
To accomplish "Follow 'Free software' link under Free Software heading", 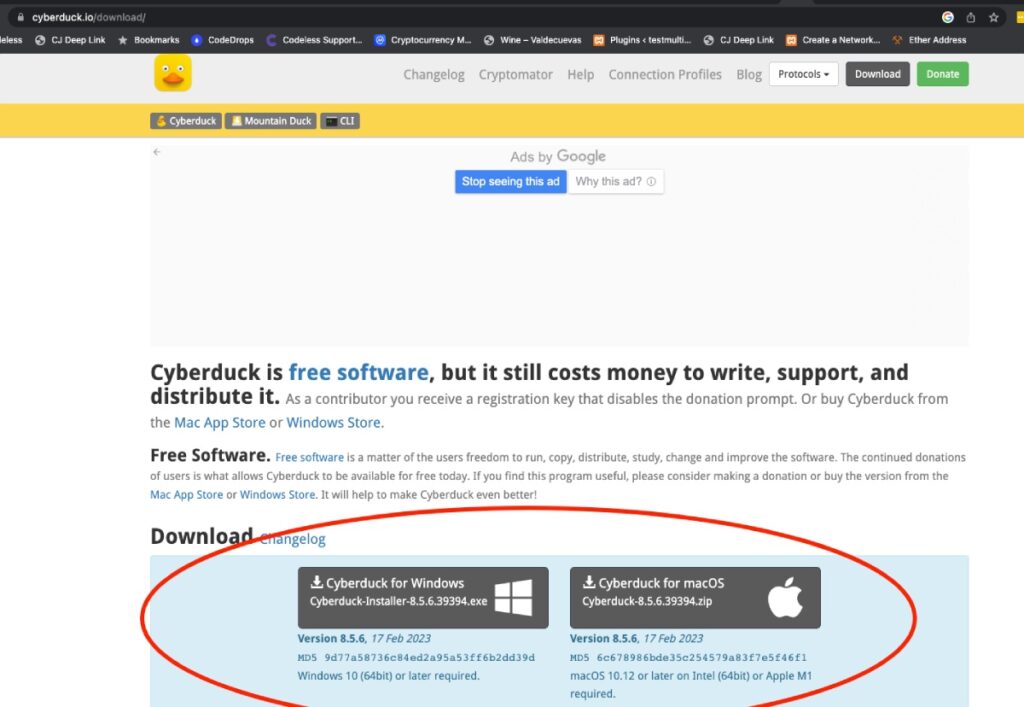I will pos(310,457).
